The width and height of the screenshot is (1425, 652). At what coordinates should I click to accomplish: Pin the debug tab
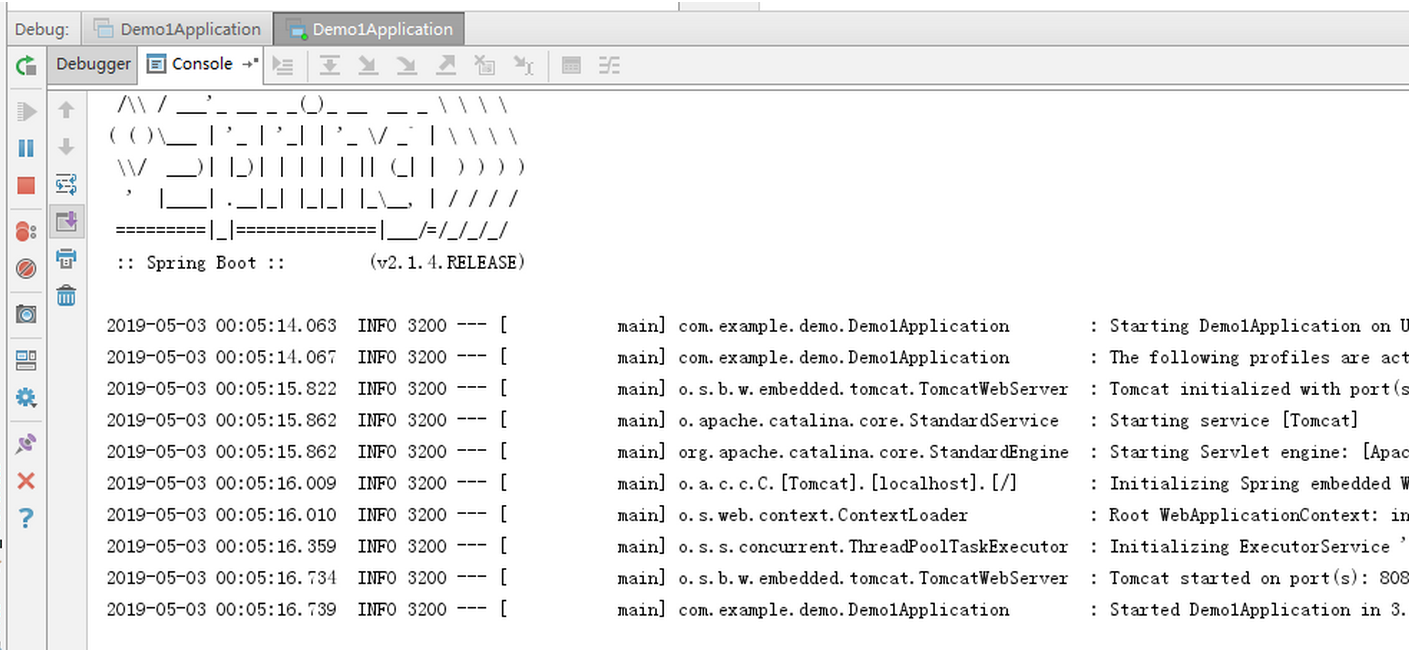(26, 444)
